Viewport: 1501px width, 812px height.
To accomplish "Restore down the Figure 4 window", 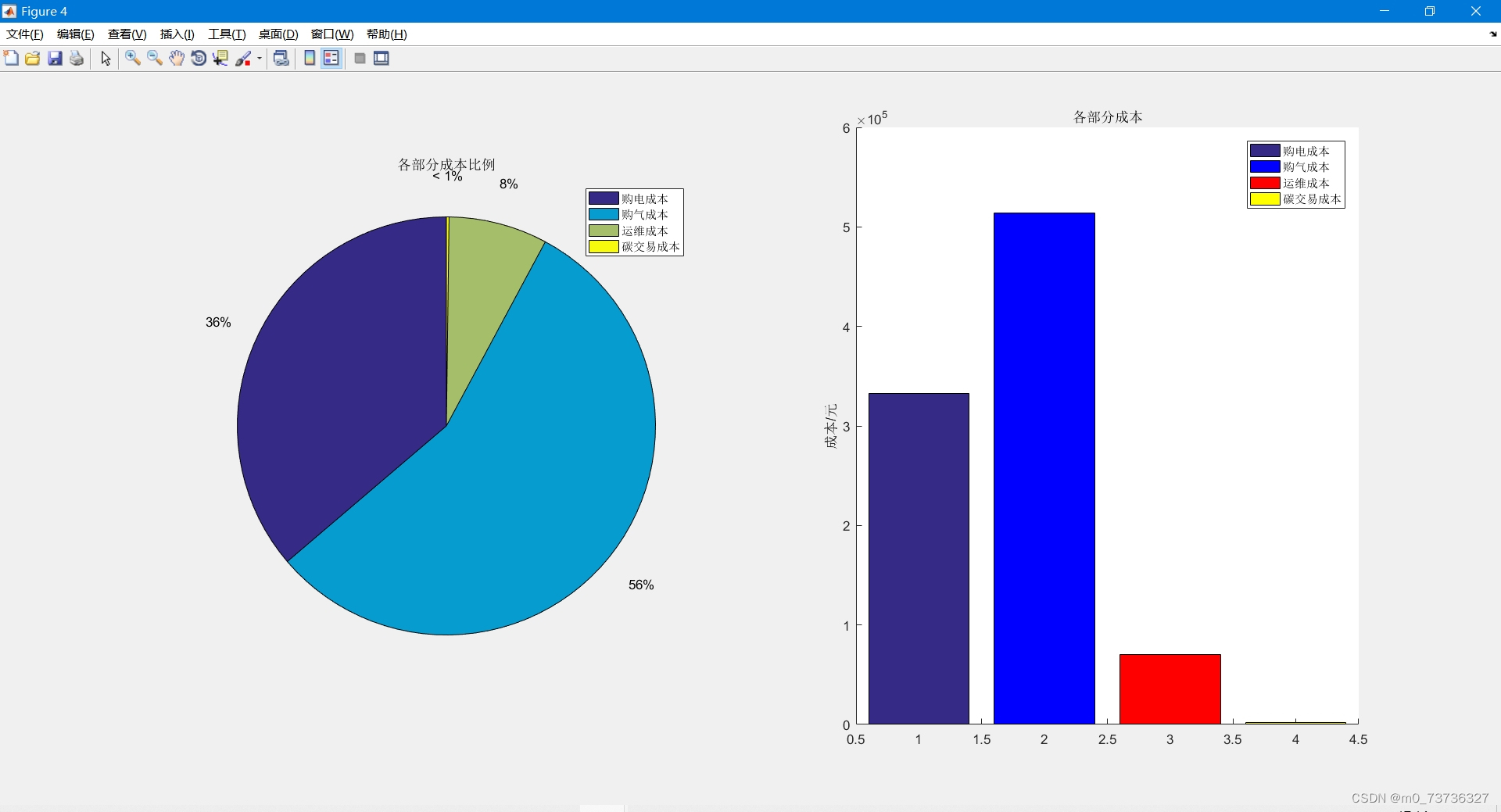I will point(1430,11).
